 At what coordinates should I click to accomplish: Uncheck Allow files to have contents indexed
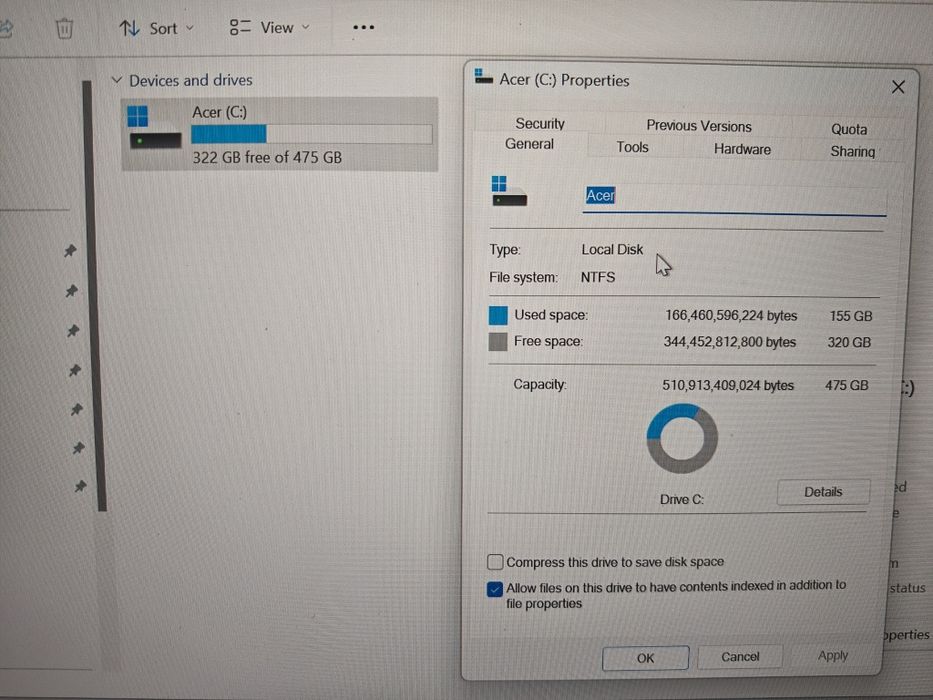(495, 589)
